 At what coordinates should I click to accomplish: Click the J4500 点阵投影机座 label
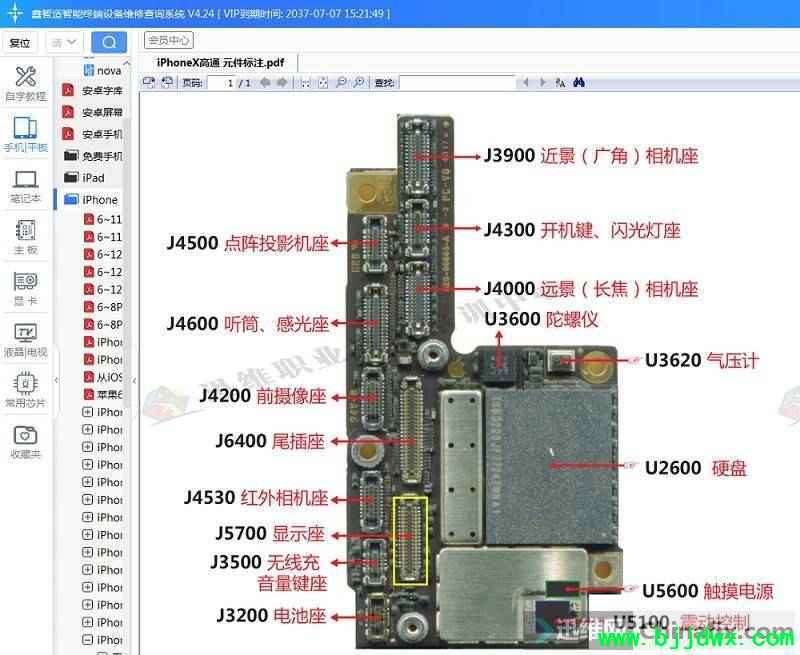[x=247, y=243]
